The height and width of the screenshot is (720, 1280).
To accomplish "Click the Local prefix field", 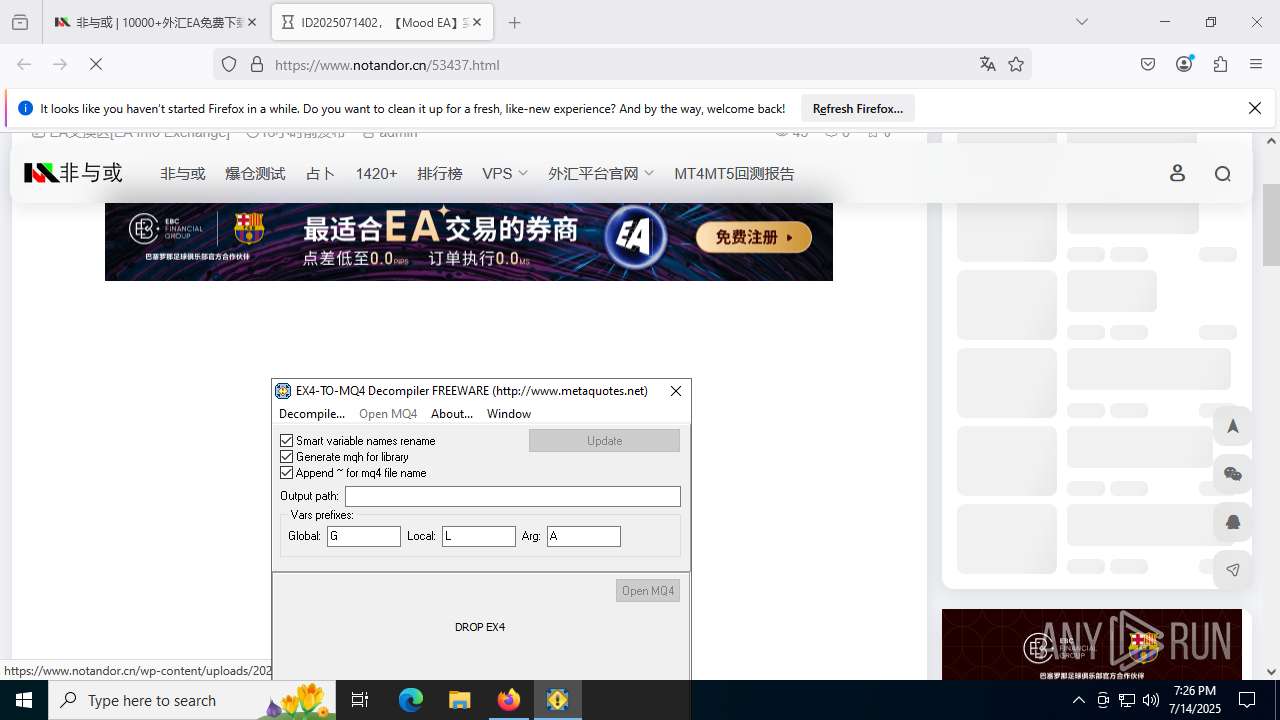I will 479,536.
